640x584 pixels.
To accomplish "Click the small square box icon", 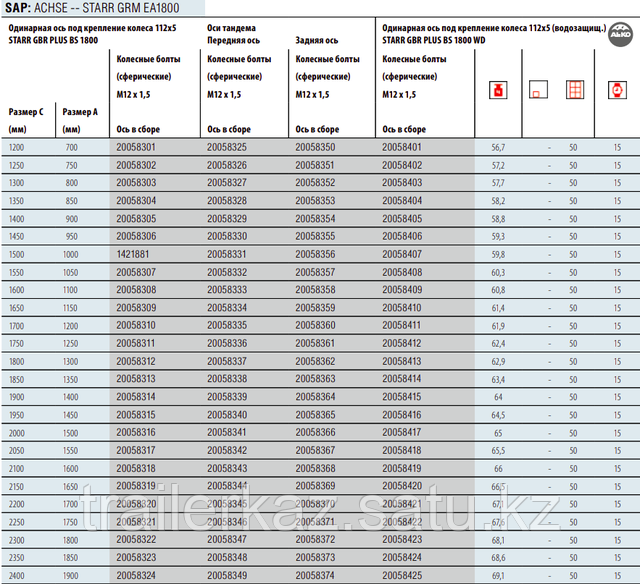I will pos(538,89).
